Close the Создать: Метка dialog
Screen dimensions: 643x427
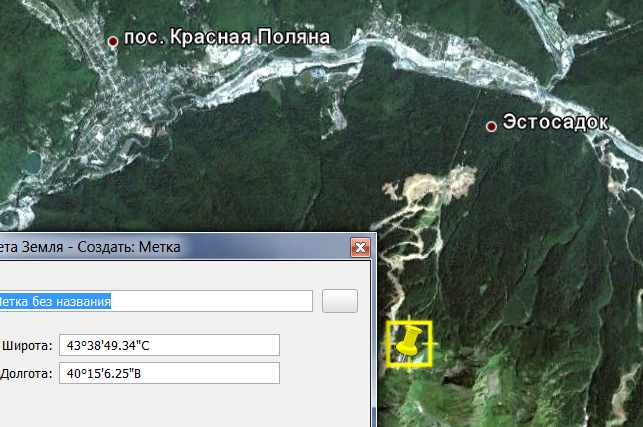(x=360, y=247)
